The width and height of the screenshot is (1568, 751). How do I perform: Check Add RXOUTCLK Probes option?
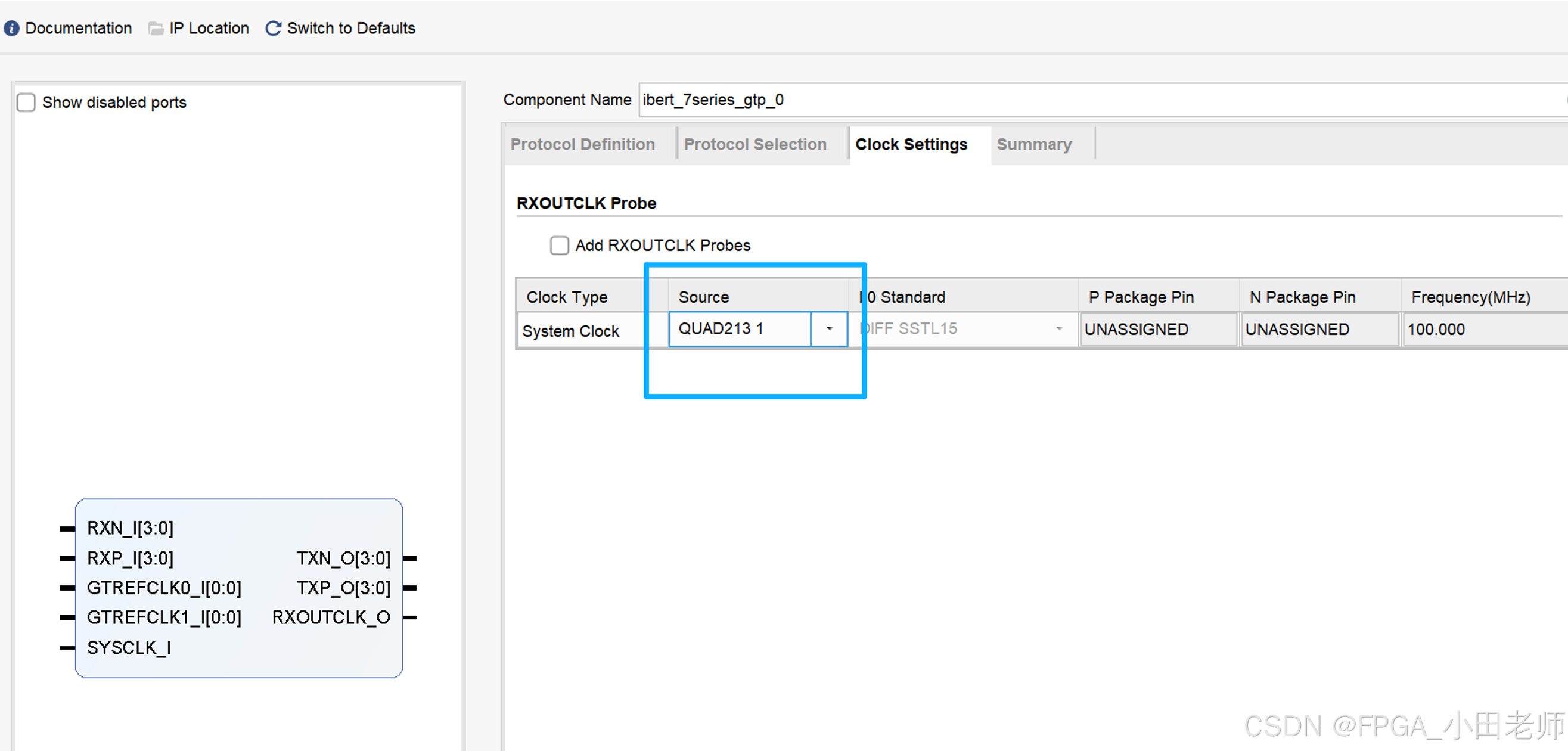559,245
